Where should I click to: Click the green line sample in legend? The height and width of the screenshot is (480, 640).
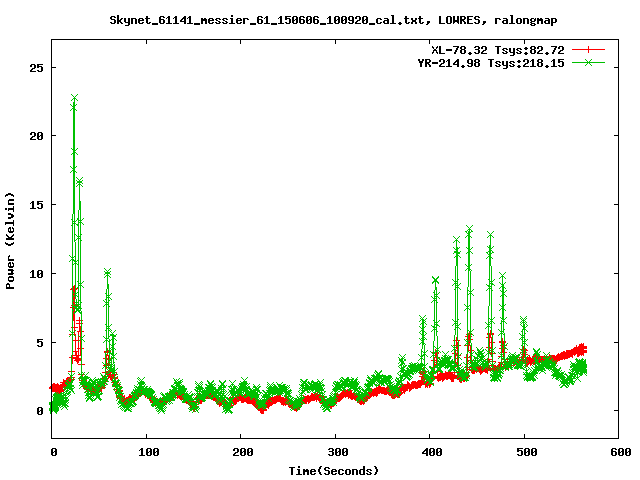tap(590, 62)
